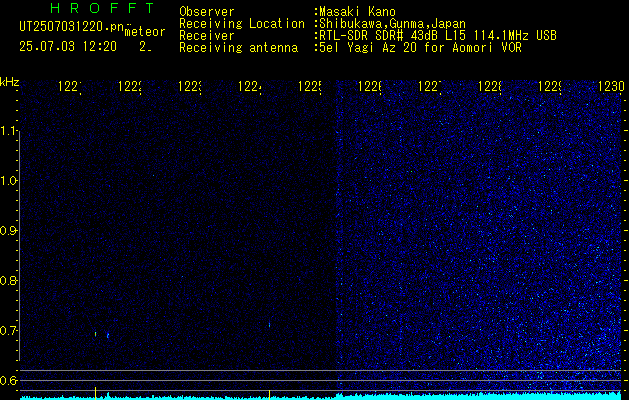Click the cyan signal-level strip along the bottom

[321, 397]
